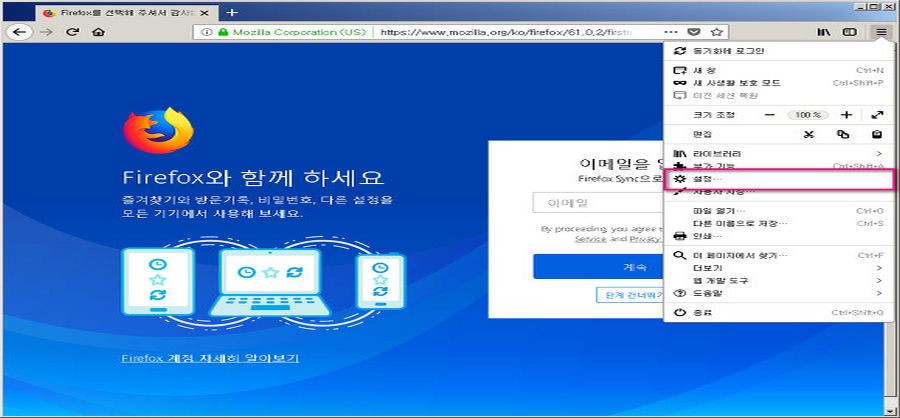
Task: Select 인쇄 (print) menu item
Action: coord(779,236)
